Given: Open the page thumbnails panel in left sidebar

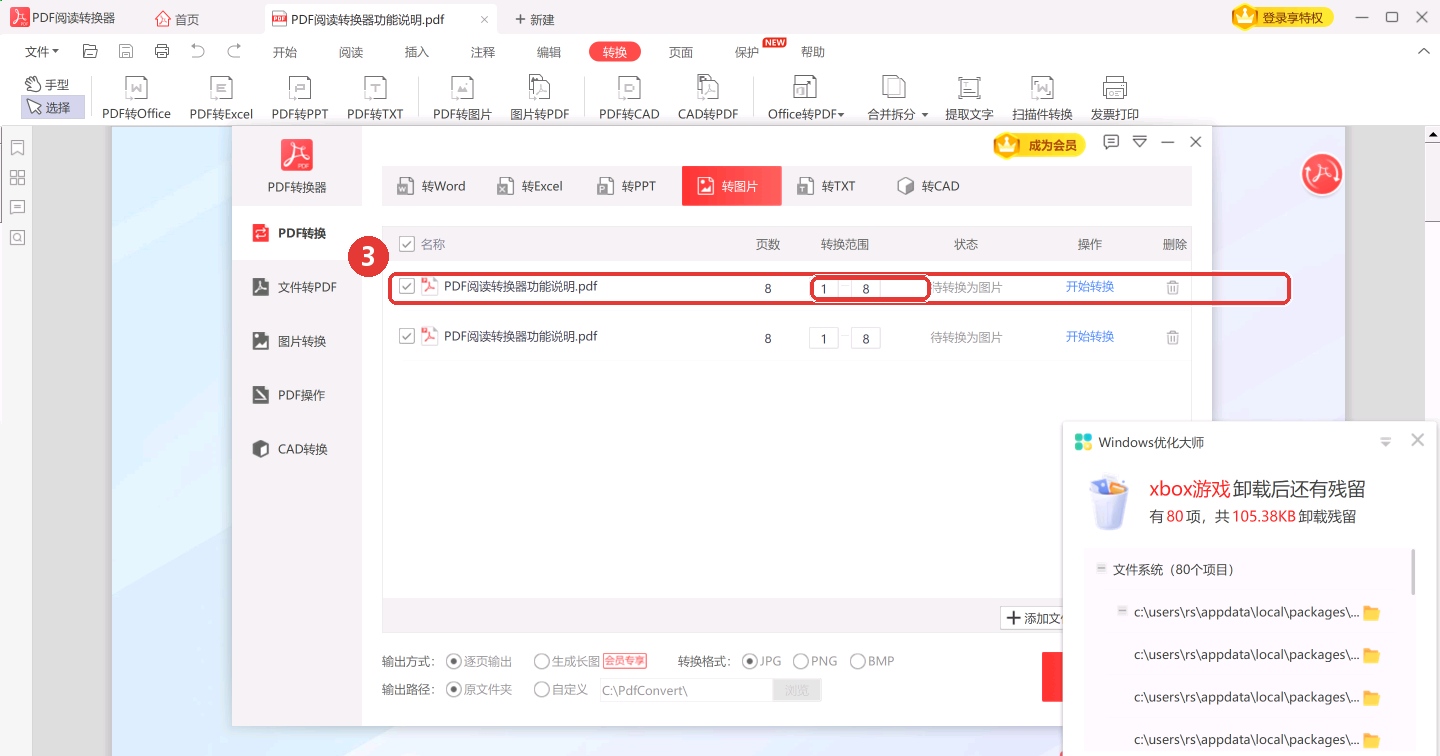Looking at the screenshot, I should (x=17, y=178).
